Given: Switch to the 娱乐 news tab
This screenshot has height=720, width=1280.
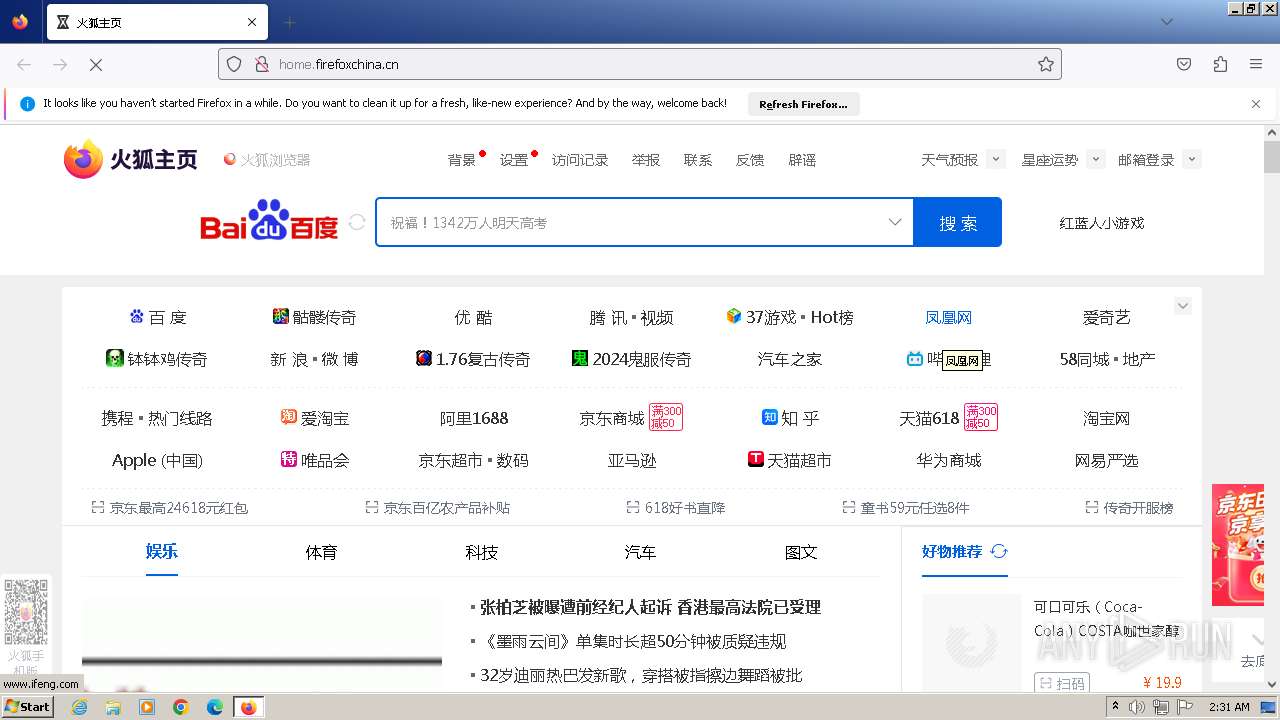Looking at the screenshot, I should (161, 552).
